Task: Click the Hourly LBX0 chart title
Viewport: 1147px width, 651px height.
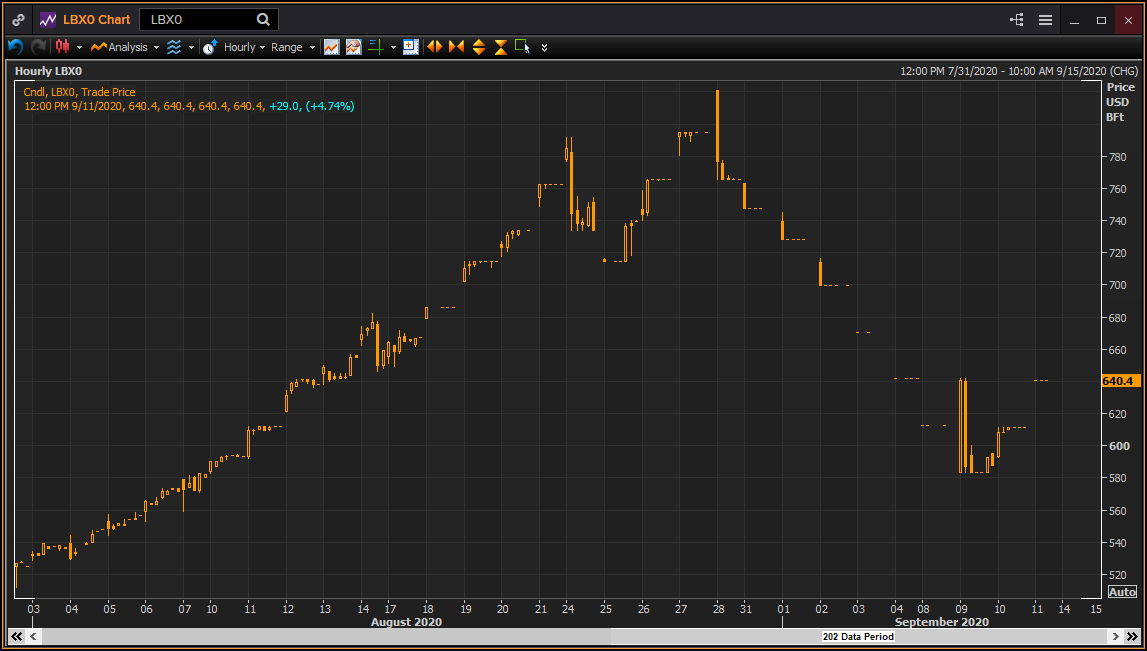Action: (x=48, y=71)
